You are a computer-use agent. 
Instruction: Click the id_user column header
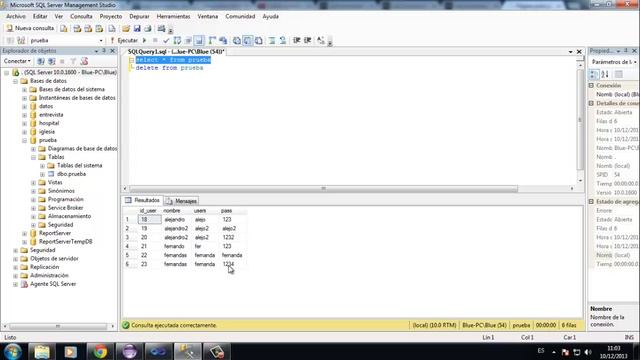click(148, 211)
